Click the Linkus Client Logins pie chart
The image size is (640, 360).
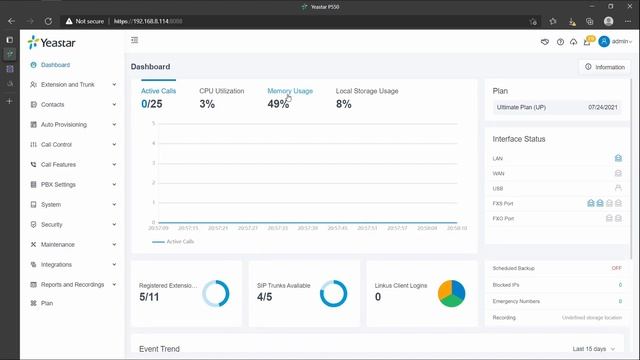[451, 293]
